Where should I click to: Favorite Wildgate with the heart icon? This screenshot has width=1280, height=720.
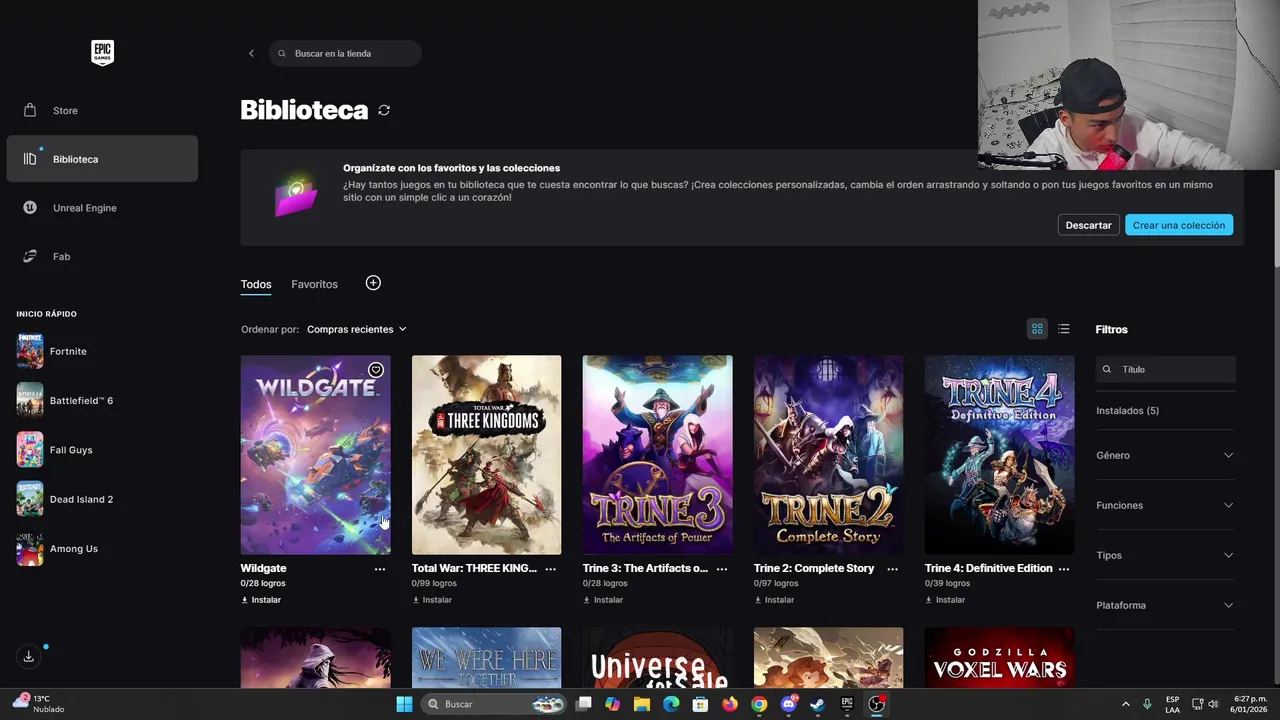[x=376, y=370]
